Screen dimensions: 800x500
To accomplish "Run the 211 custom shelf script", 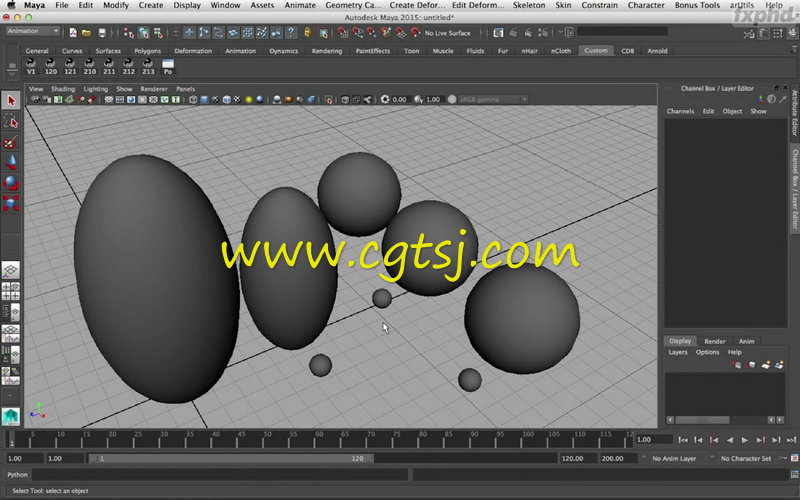I will [x=109, y=67].
